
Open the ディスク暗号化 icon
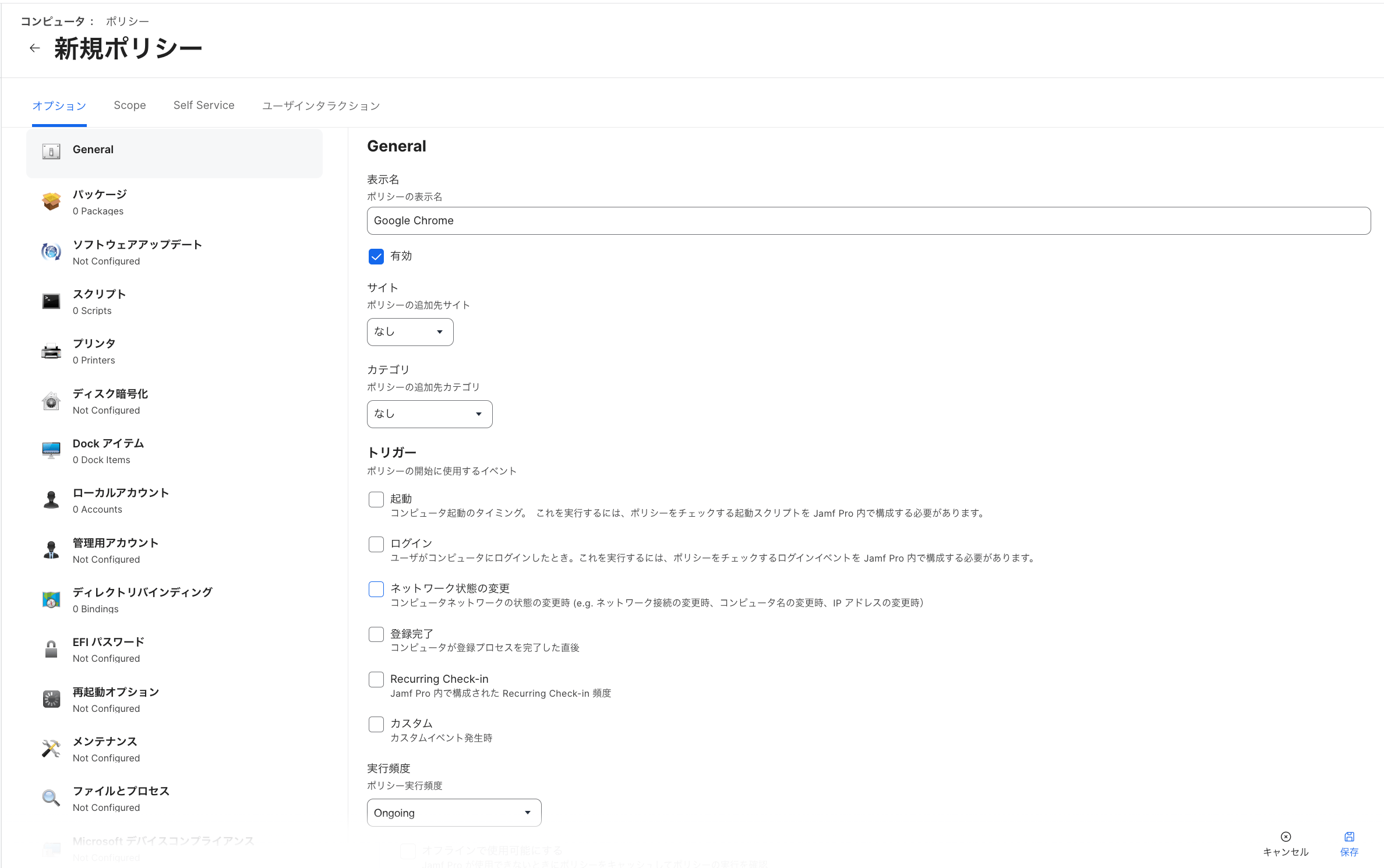click(51, 401)
